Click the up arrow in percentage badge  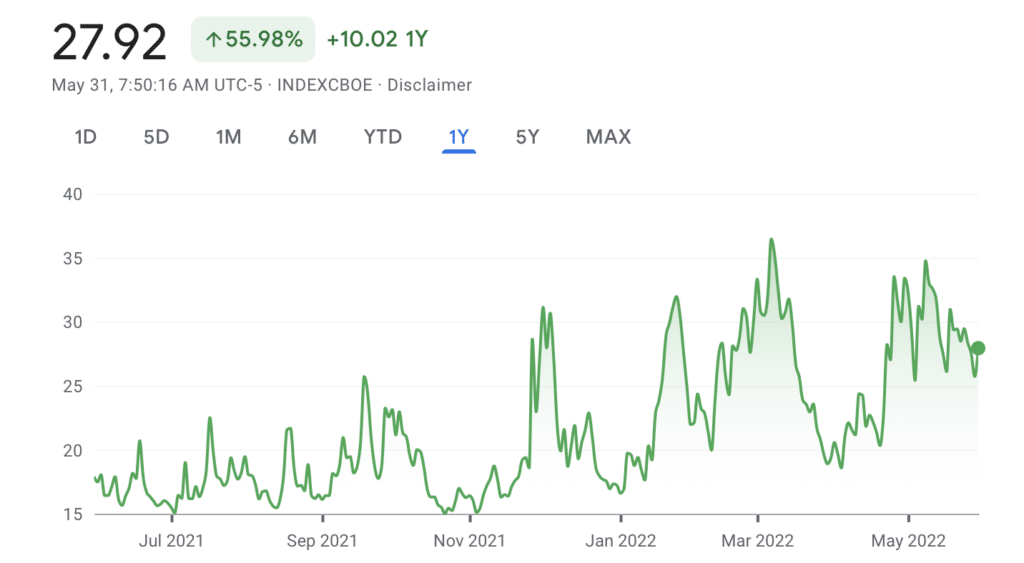point(213,40)
